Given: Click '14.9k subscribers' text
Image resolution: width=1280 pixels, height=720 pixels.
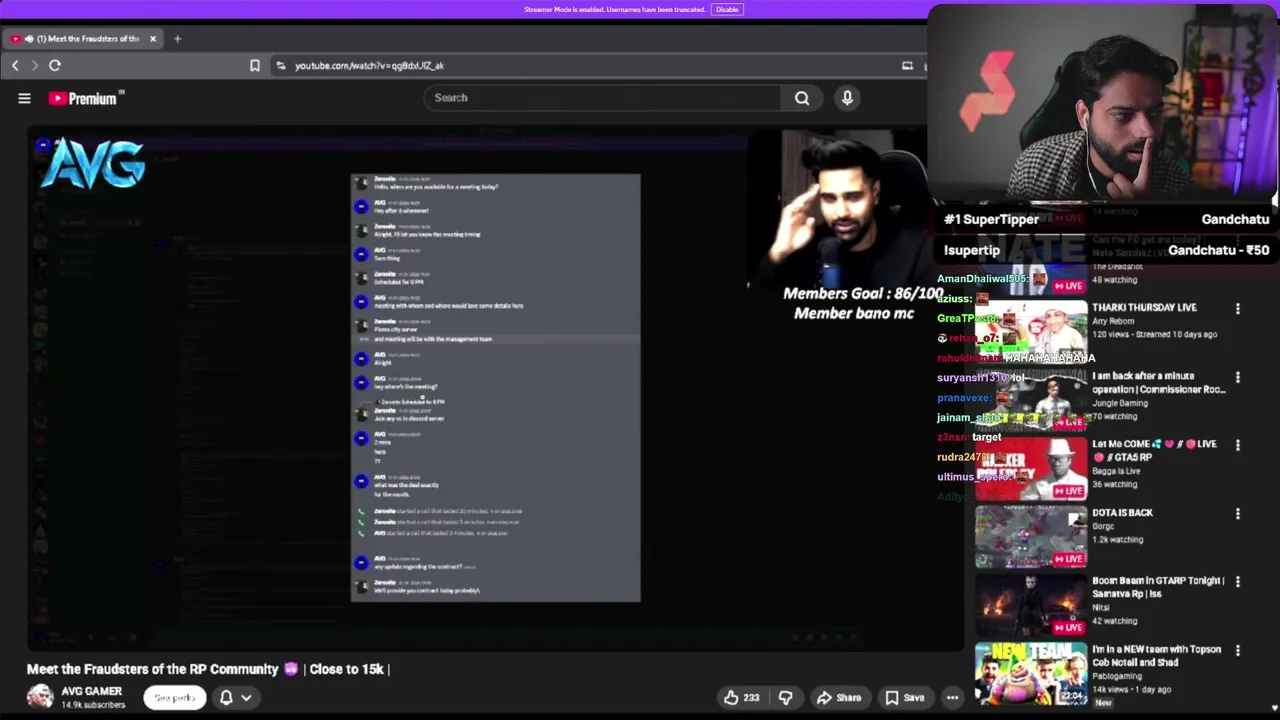Looking at the screenshot, I should (93, 705).
